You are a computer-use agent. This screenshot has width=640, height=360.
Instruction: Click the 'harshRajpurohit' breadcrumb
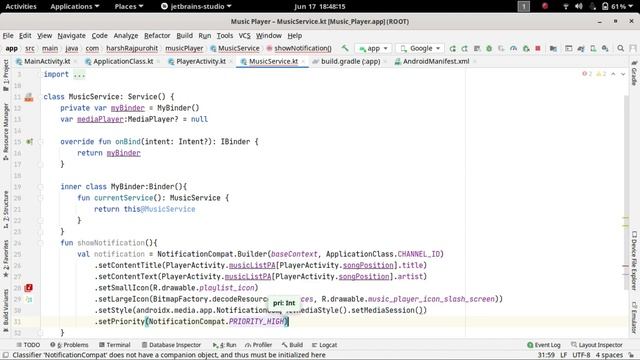pos(132,48)
